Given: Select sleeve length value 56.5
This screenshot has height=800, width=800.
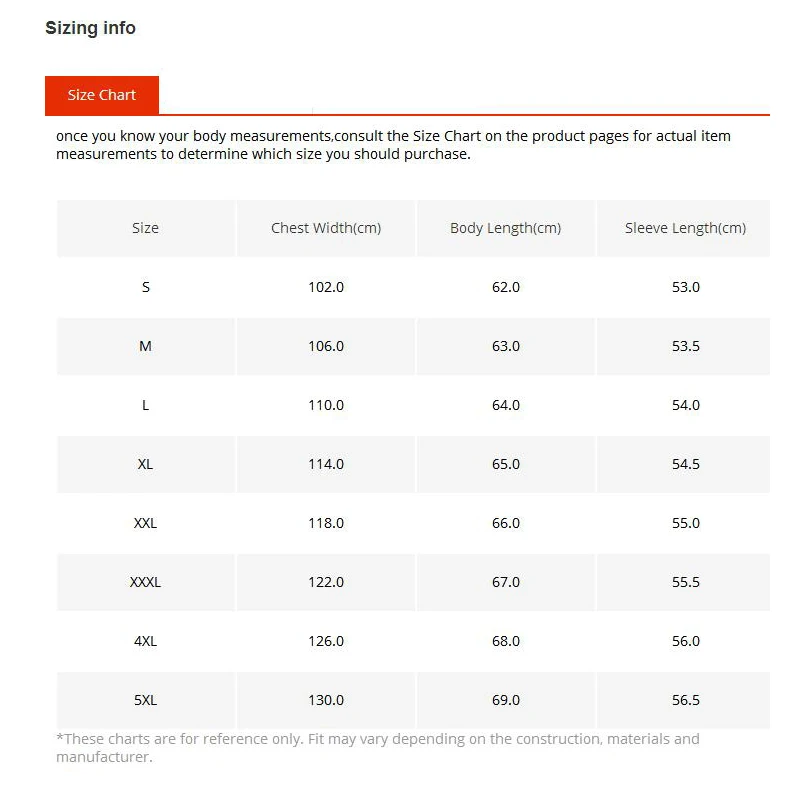Looking at the screenshot, I should click(x=686, y=700).
